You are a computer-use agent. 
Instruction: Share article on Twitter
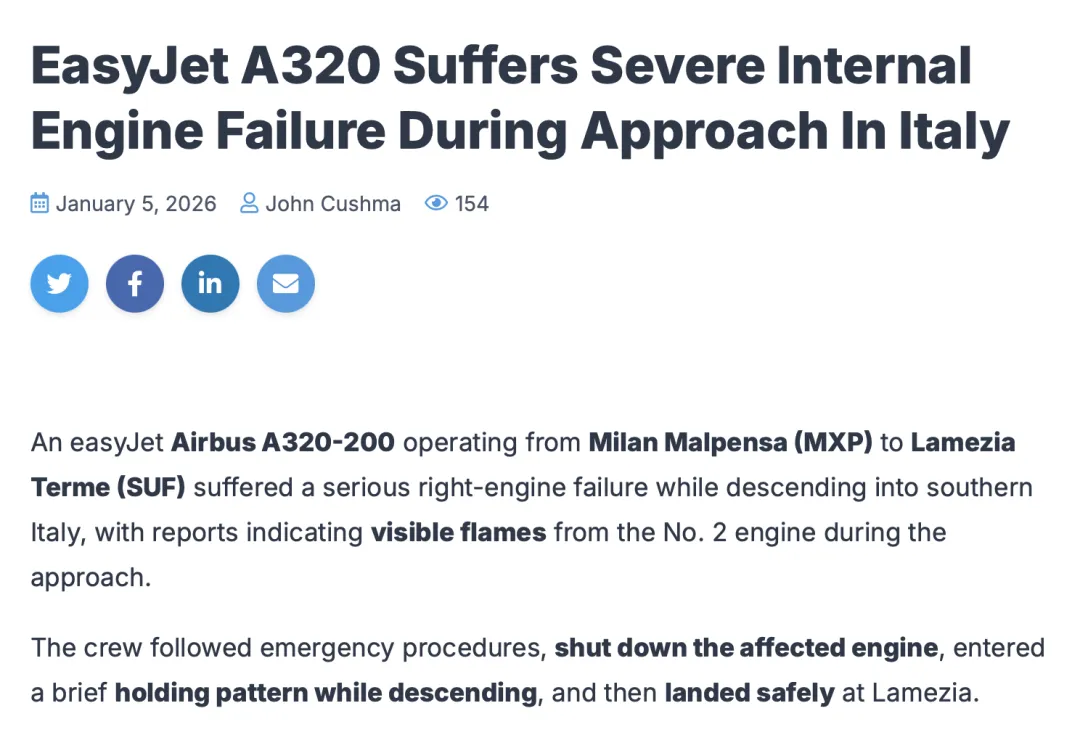(59, 284)
